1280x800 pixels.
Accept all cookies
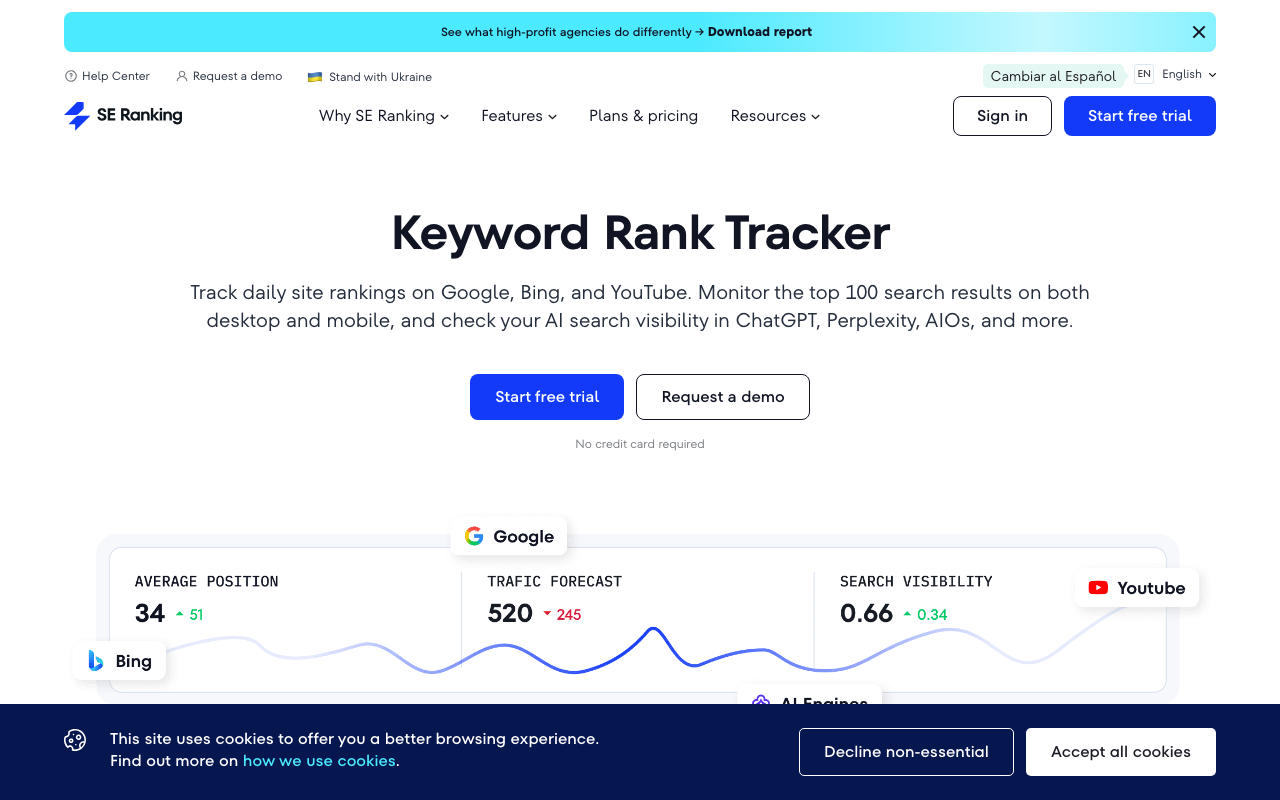(x=1120, y=751)
